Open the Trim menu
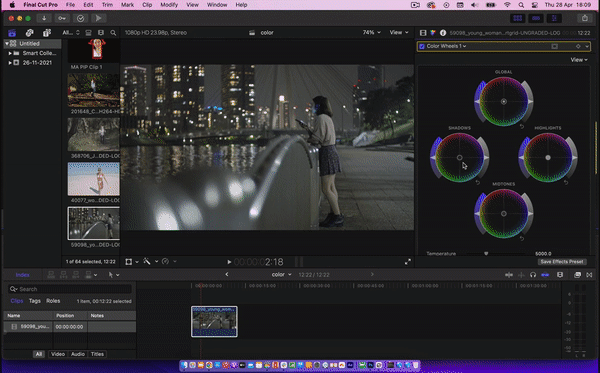Viewport: 600px width, 373px height. pos(107,5)
